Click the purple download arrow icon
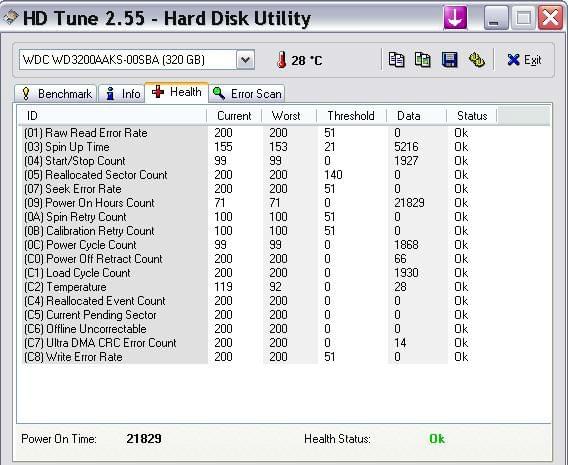The height and width of the screenshot is (465, 568). [455, 18]
